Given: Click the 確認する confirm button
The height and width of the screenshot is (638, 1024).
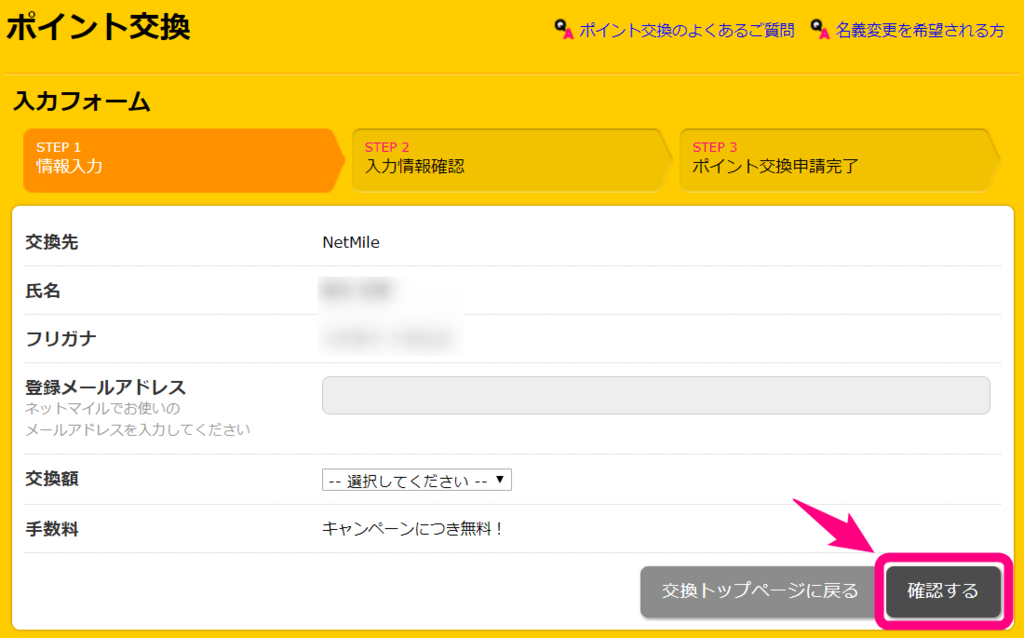Looking at the screenshot, I should (942, 591).
